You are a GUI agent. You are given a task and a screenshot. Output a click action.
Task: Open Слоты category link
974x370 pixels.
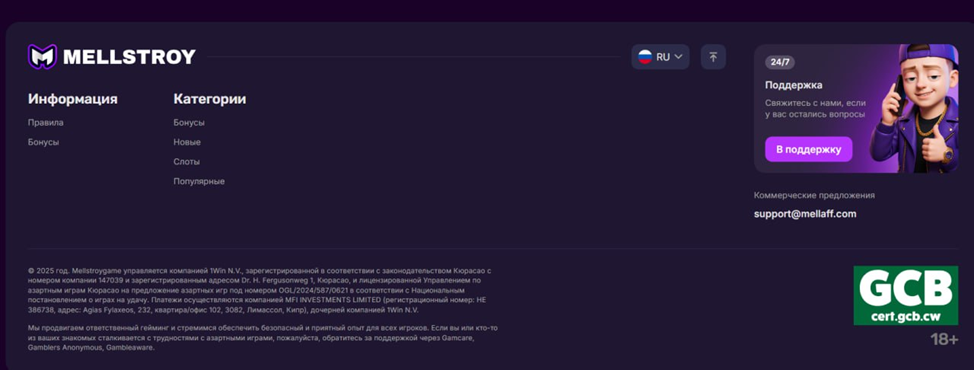pos(186,161)
